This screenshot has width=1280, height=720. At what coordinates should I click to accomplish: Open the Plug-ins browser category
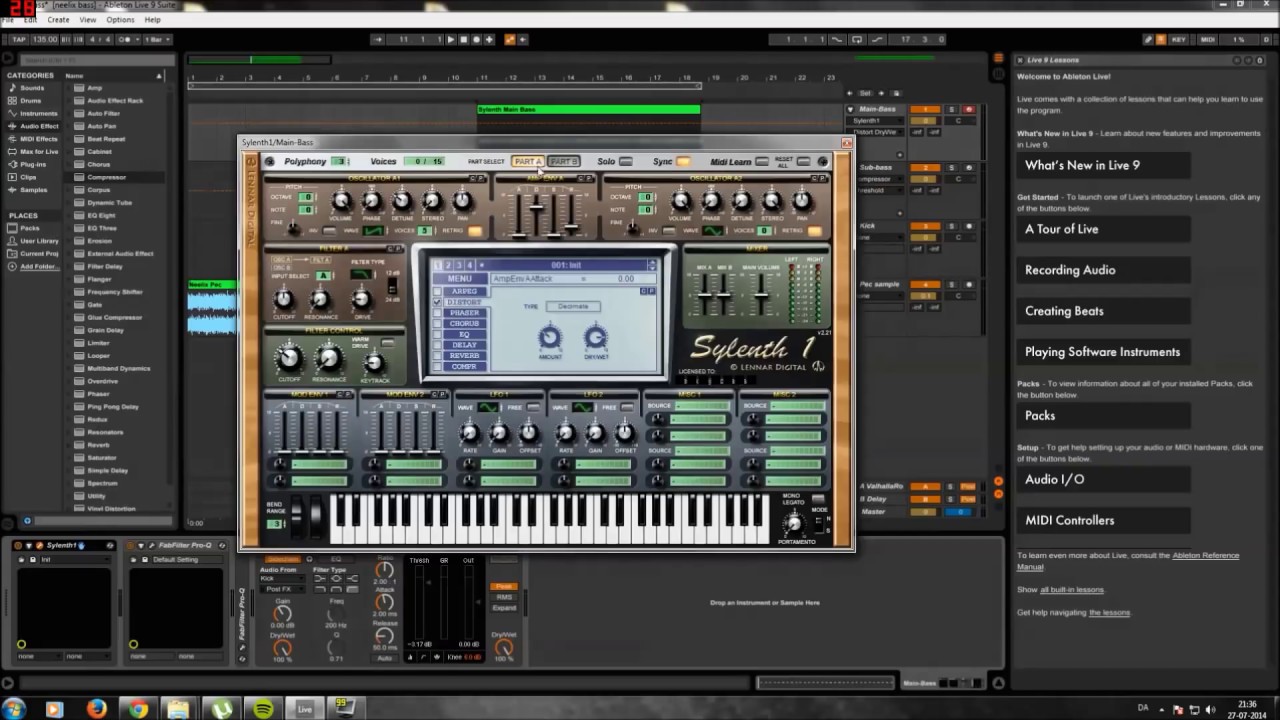33,164
